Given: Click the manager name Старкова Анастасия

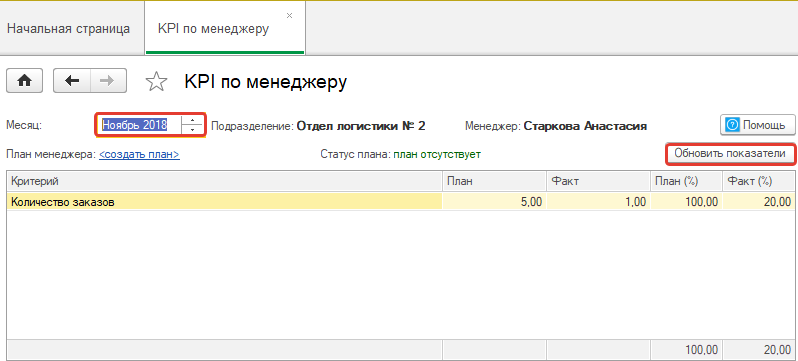Looking at the screenshot, I should click(x=585, y=126).
